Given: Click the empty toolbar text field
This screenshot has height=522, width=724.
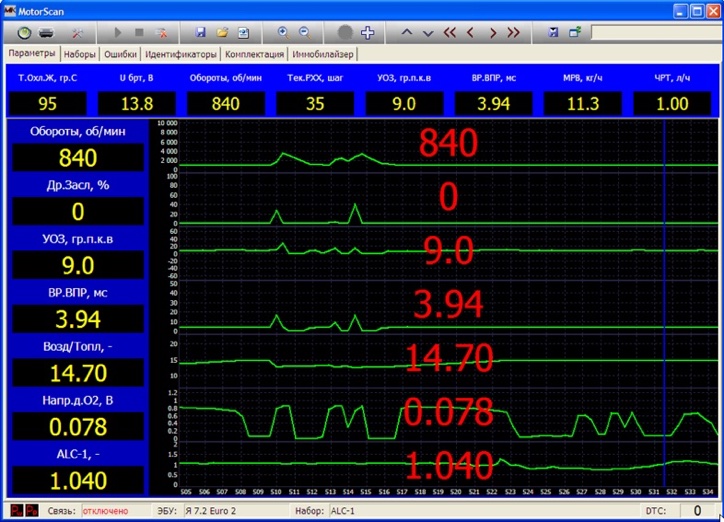Looking at the screenshot, I should coord(657,33).
